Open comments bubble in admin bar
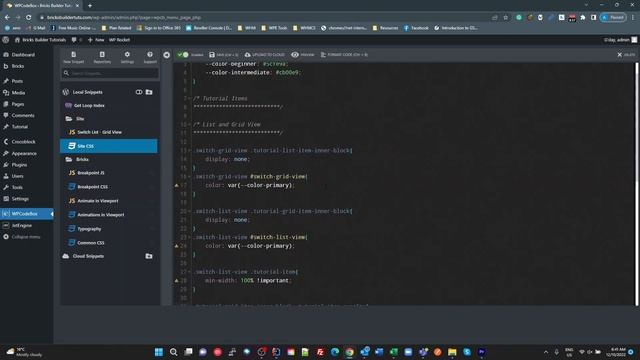Viewport: 640px width, 360px height. pyautogui.click(x=76, y=40)
